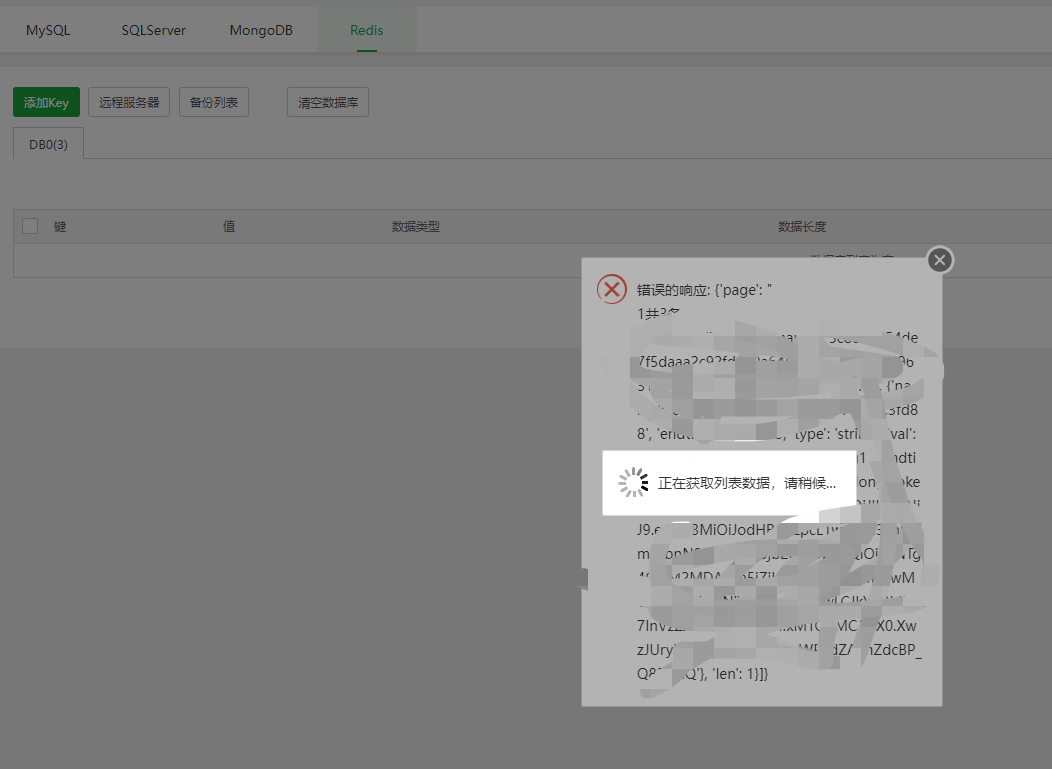Click the loading spinner icon
1052x769 pixels.
(633, 482)
